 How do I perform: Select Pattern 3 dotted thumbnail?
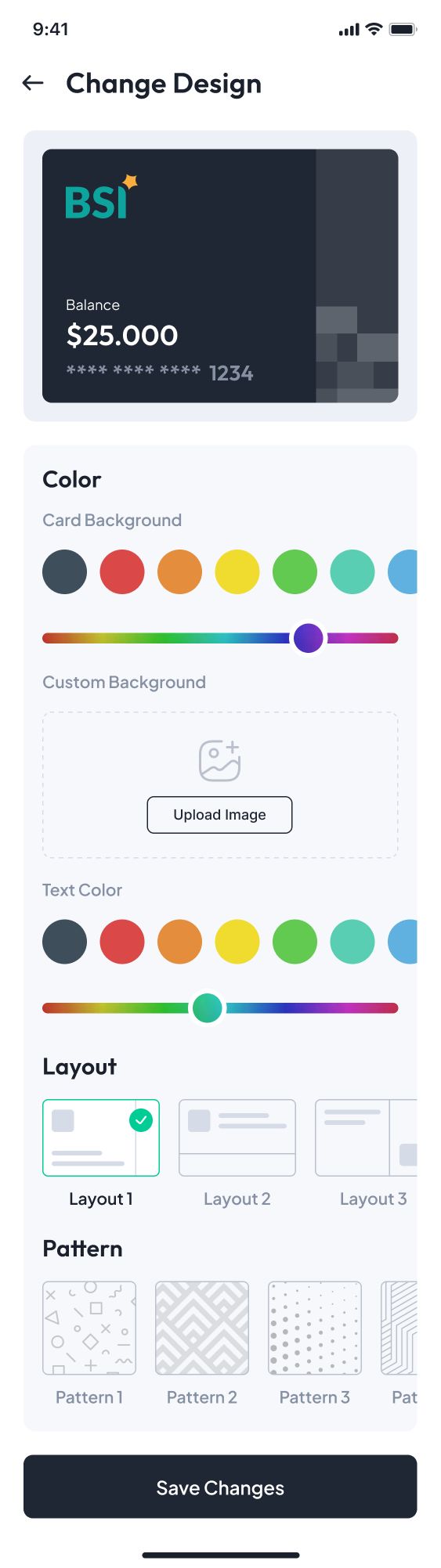315,1328
